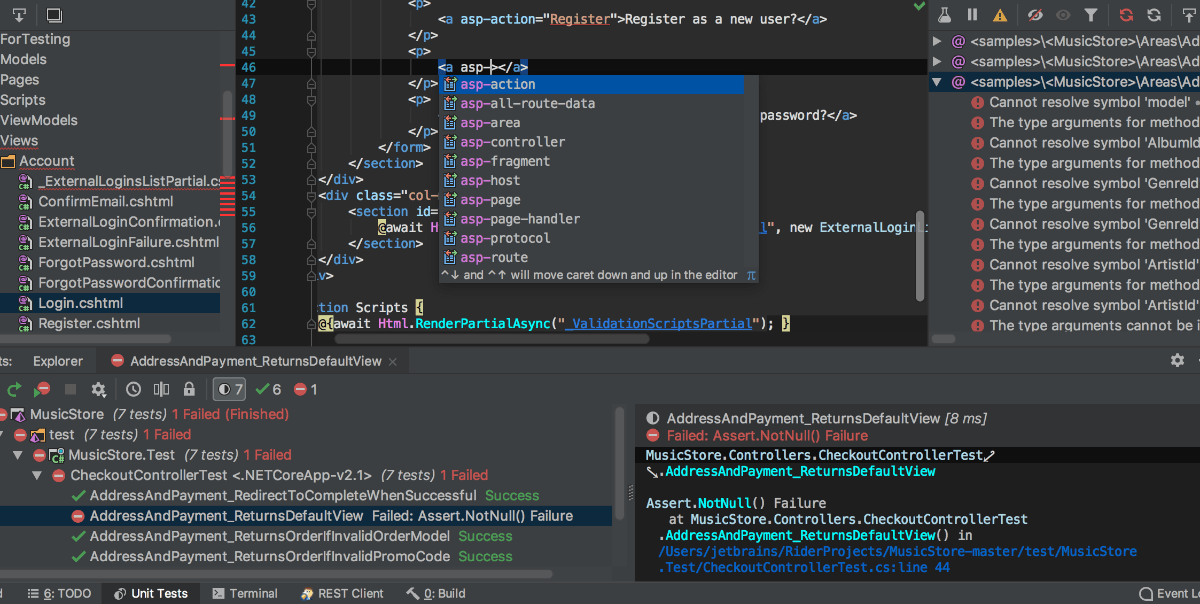Click the gray eye icon in errors toolbar
The height and width of the screenshot is (604, 1200).
pos(1063,15)
